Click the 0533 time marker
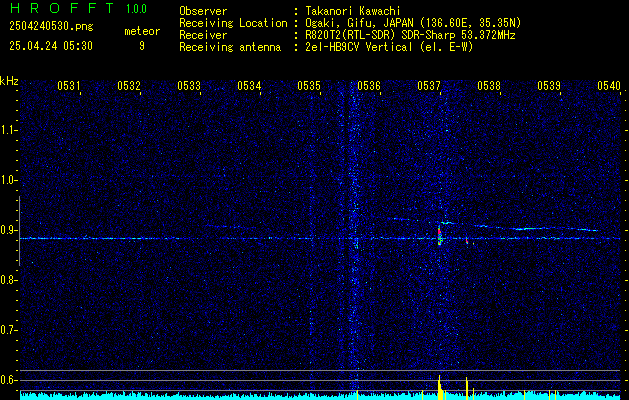This screenshot has width=629, height=400. (x=189, y=85)
